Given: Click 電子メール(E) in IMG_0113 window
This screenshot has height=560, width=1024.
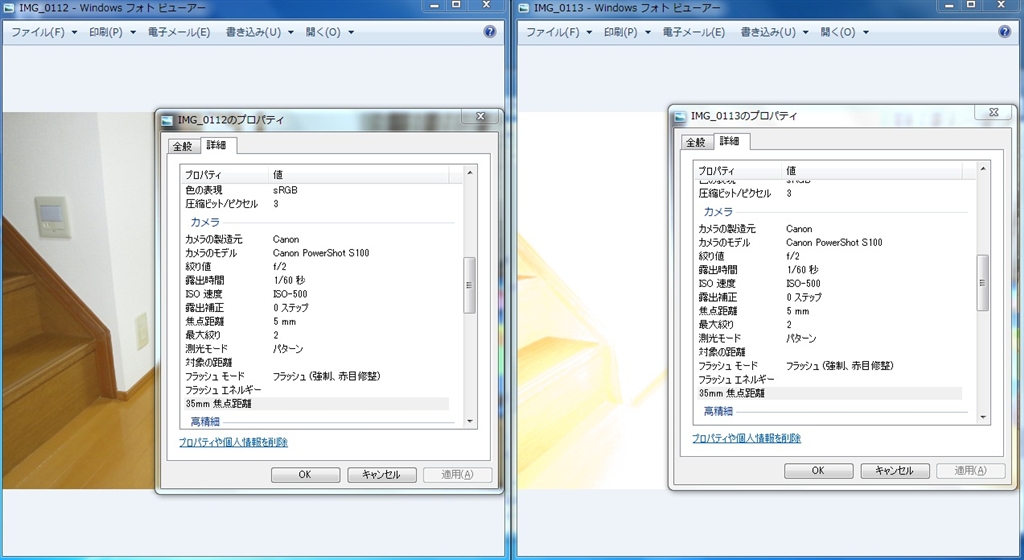Looking at the screenshot, I should coord(694,32).
